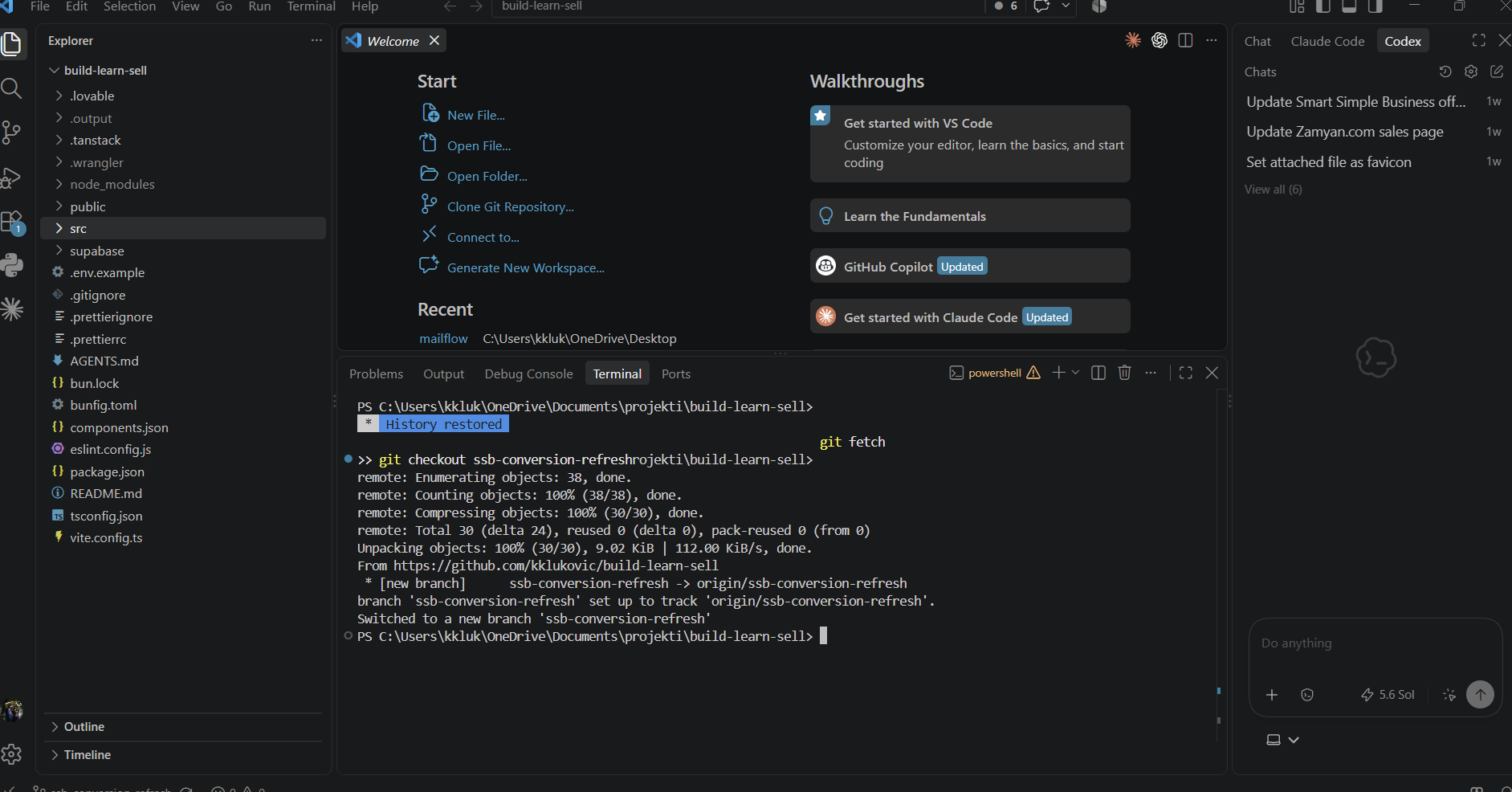Open editor More Actions ellipsis
The image size is (1512, 792).
[x=1212, y=40]
